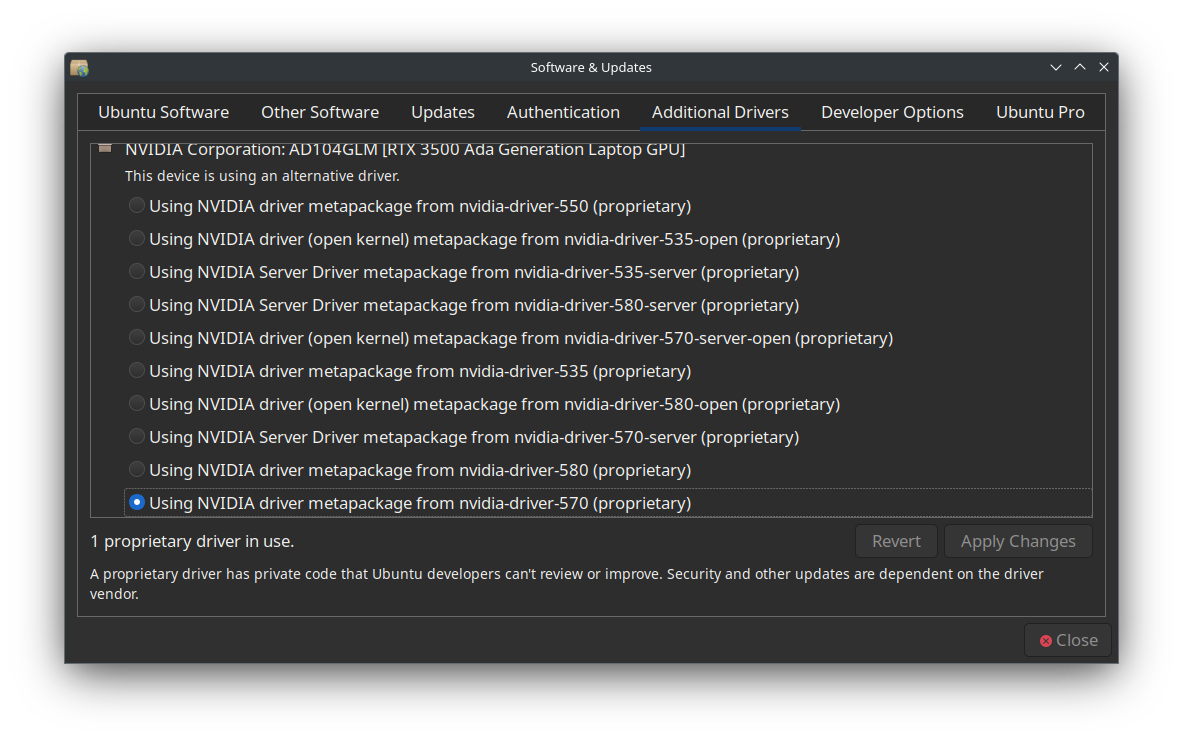Click the Apply Changes button

pyautogui.click(x=1018, y=541)
